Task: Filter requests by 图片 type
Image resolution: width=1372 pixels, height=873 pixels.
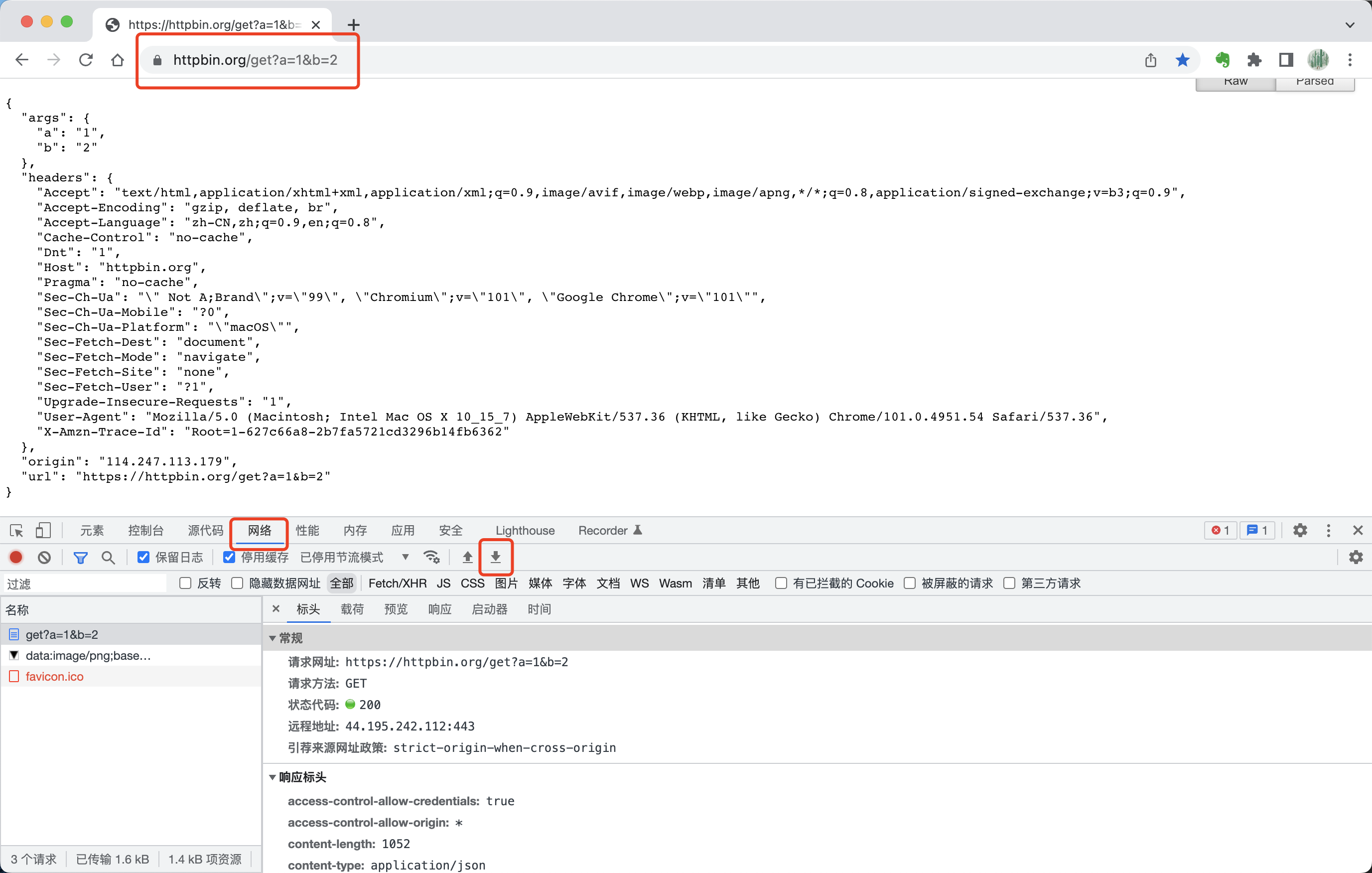Action: 506,583
